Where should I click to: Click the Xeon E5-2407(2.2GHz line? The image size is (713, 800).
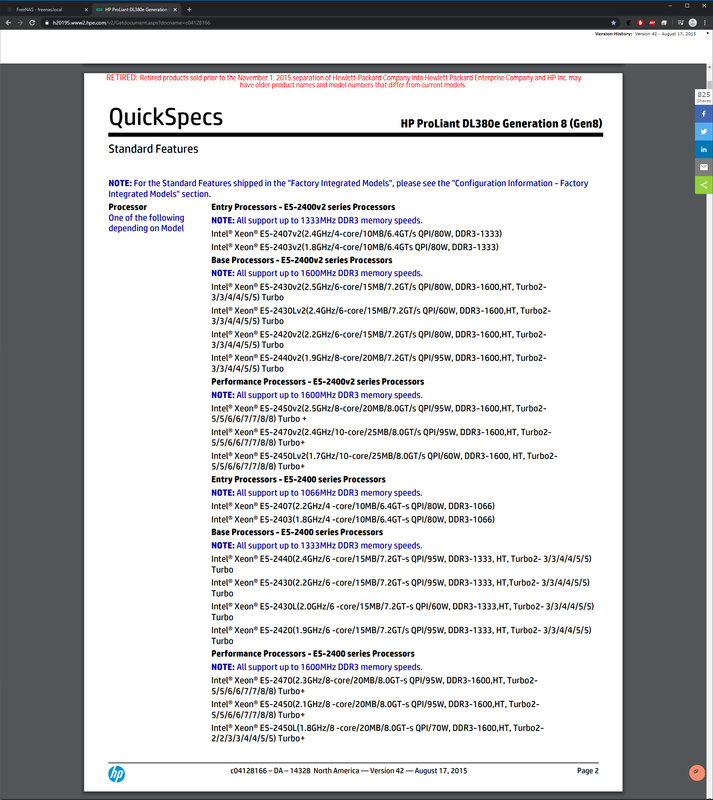click(353, 506)
